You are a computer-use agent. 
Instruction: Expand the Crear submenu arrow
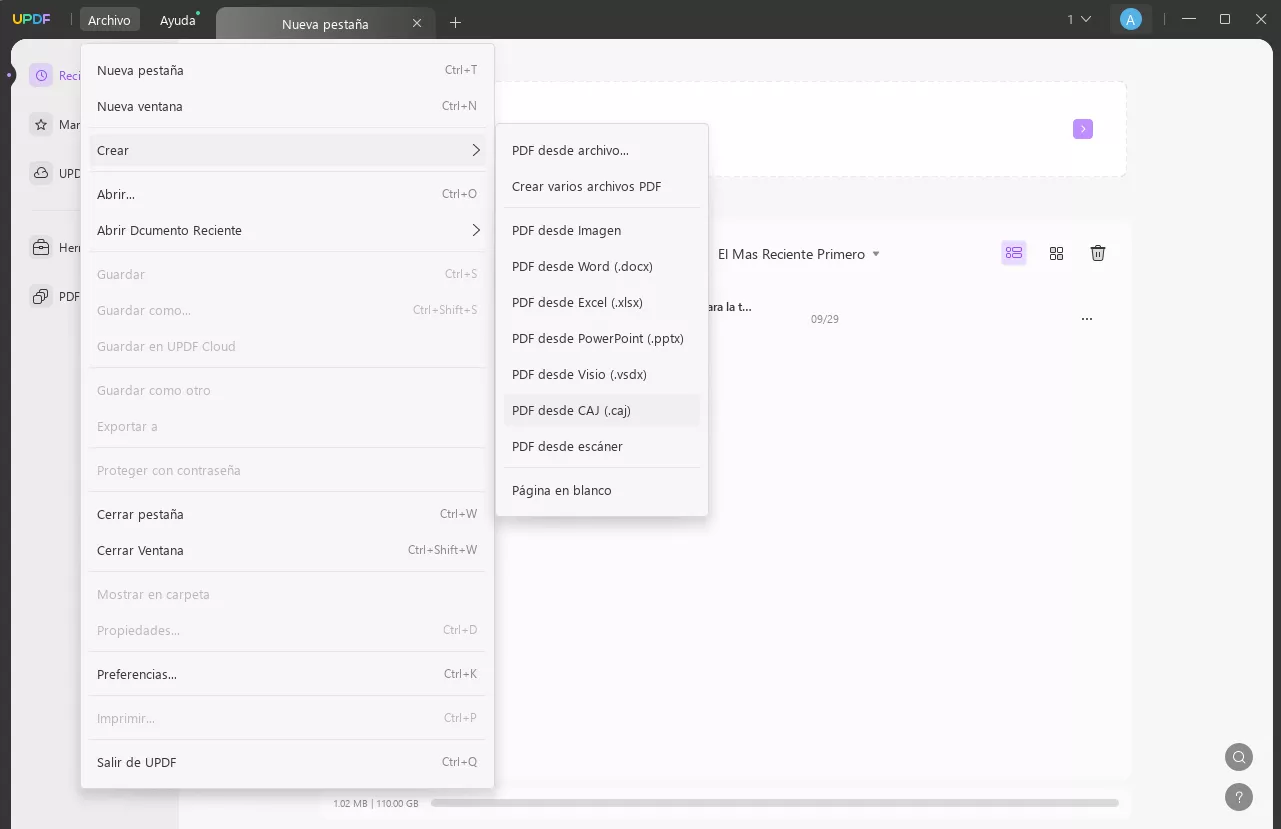(476, 150)
